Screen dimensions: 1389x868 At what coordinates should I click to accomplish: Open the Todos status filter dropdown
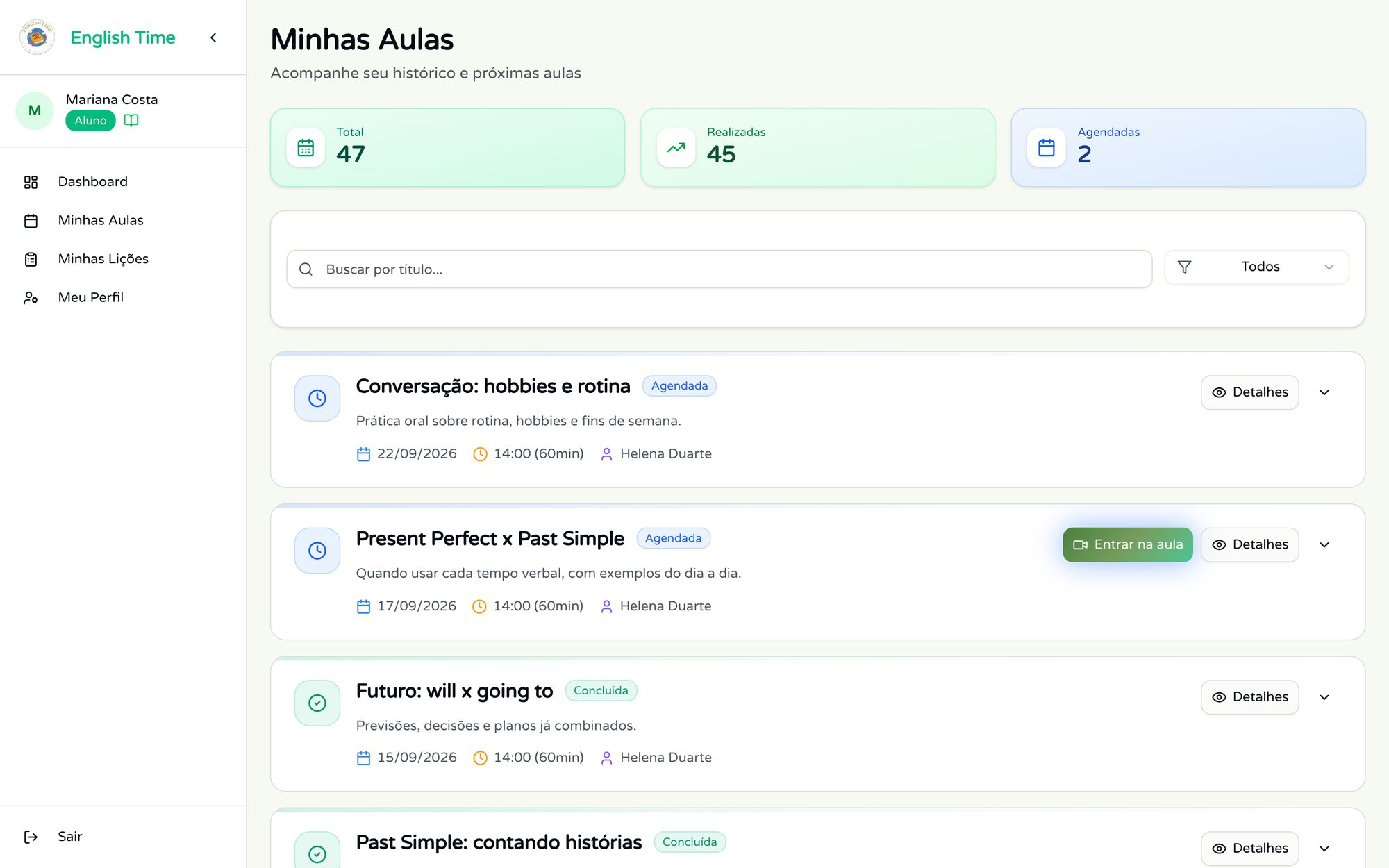coord(1256,267)
